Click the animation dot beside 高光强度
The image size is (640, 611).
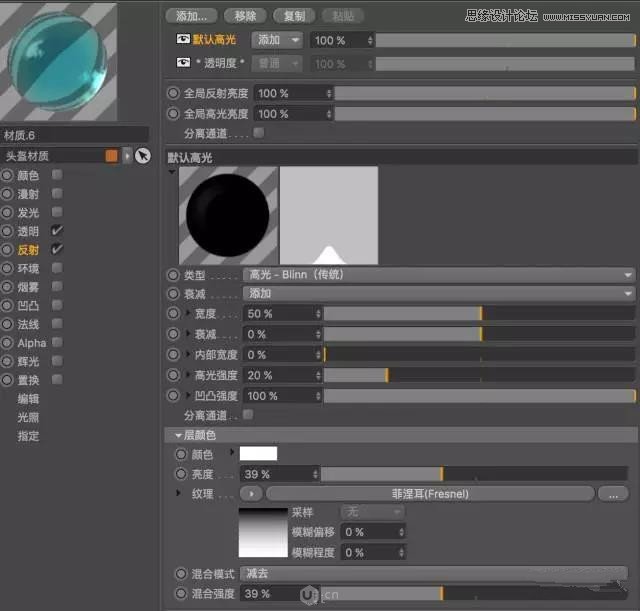173,375
